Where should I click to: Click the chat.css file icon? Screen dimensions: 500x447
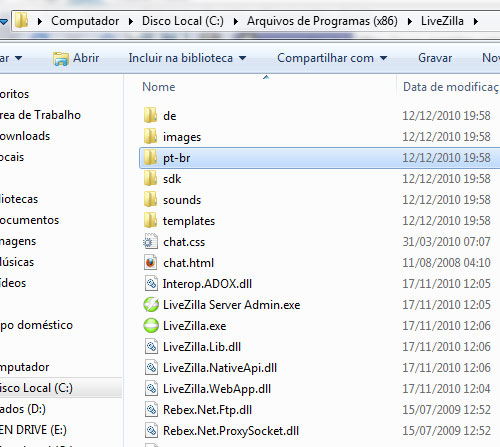tap(150, 242)
